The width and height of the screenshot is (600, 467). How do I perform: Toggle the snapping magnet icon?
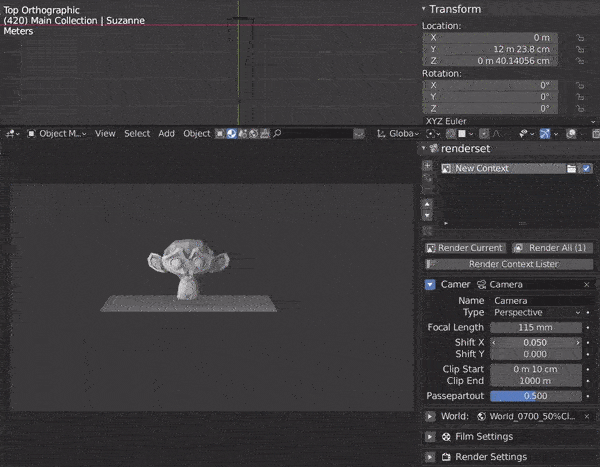451,134
